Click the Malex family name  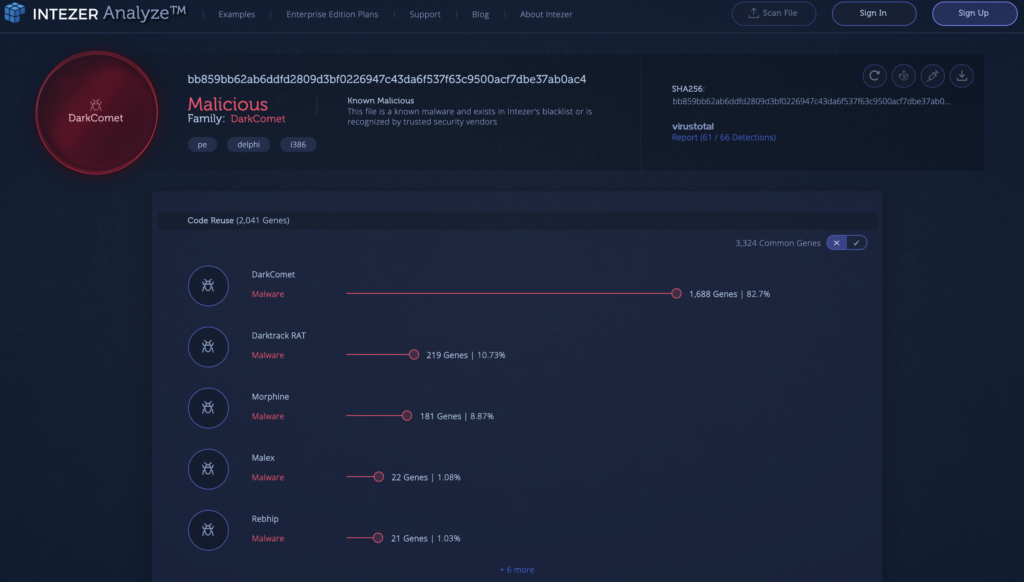pos(263,457)
